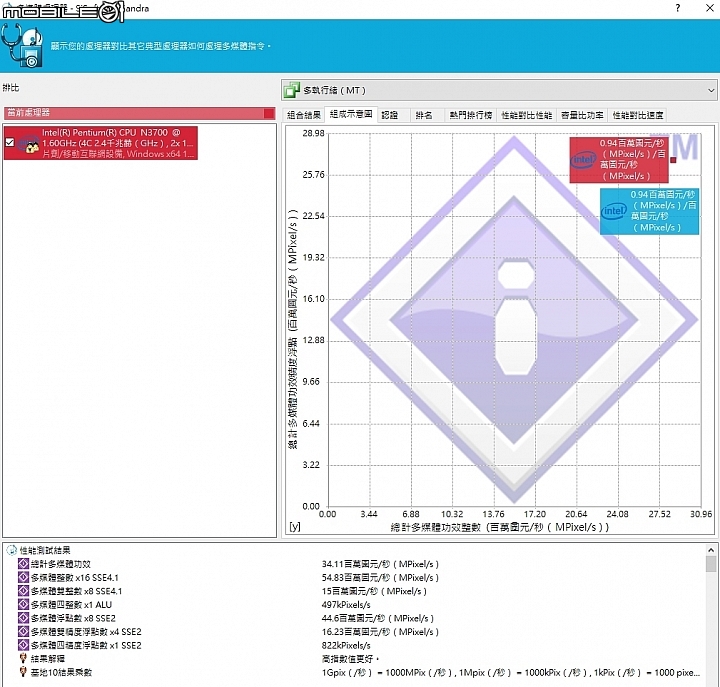The height and width of the screenshot is (687, 720).
Task: Click the purple icon of the x4 SSE2 row
Action: (x=23, y=631)
